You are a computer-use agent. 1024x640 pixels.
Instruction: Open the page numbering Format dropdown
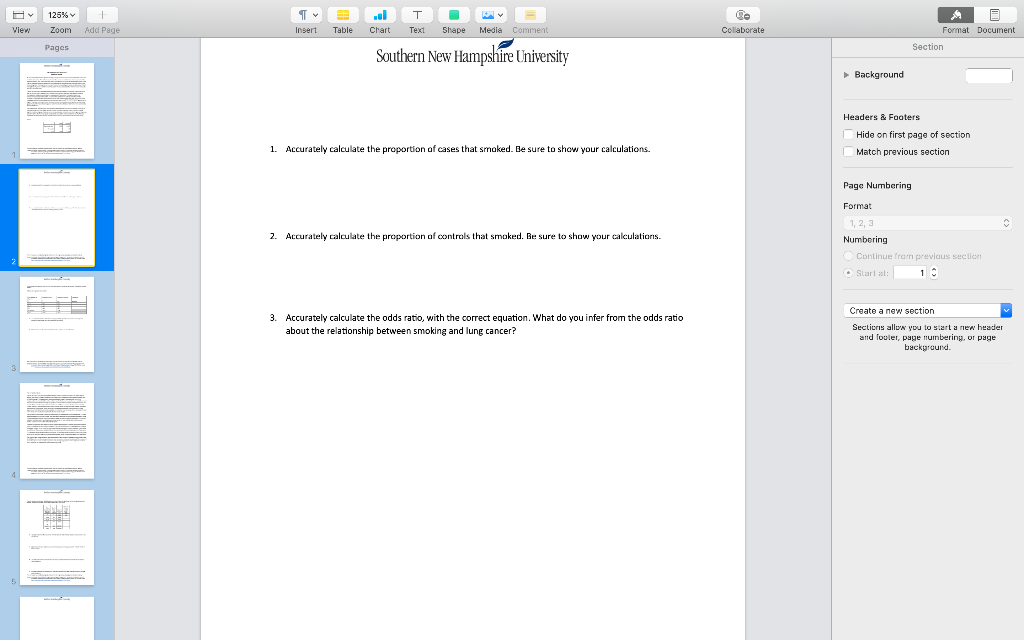click(927, 223)
